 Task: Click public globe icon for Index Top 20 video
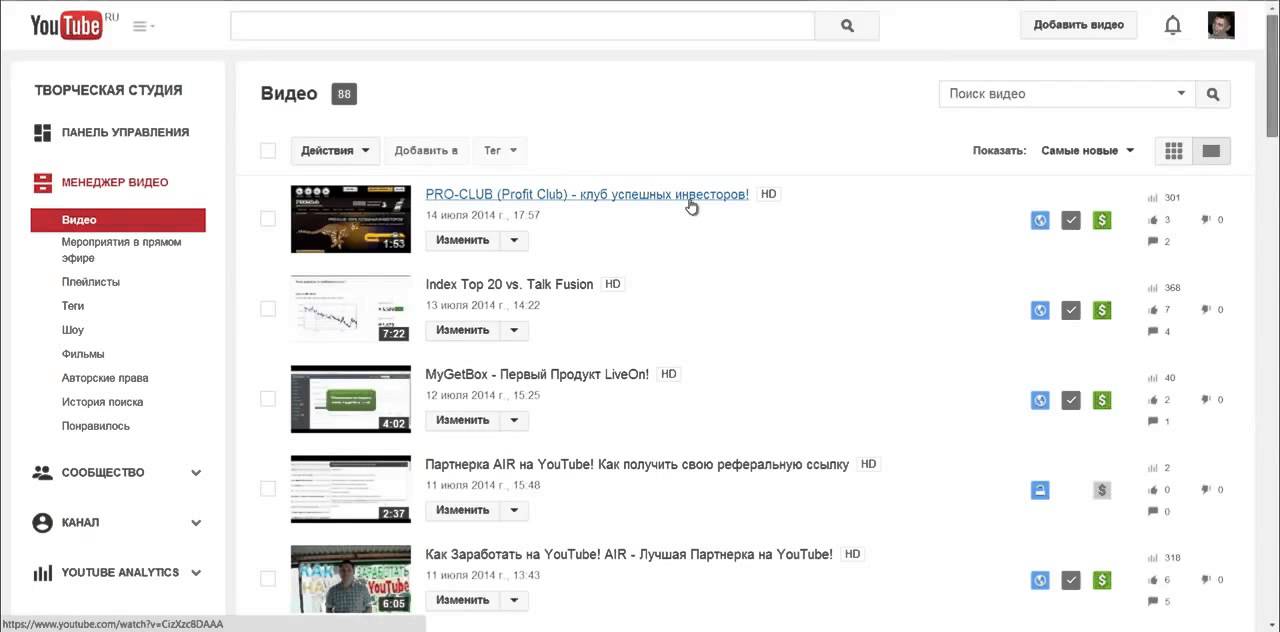(1040, 310)
